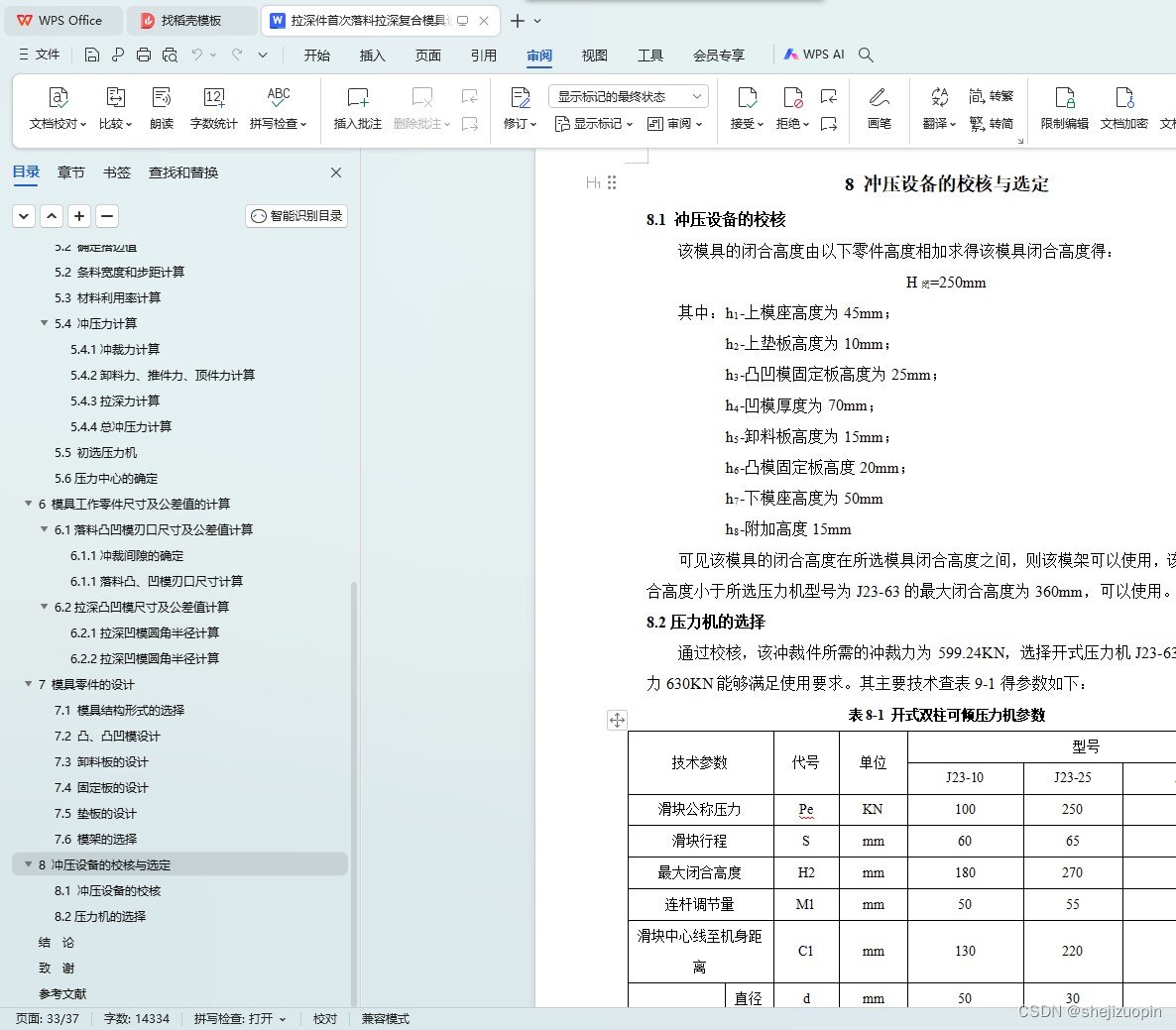The image size is (1176, 1030).
Task: Open the display markup state combo box
Action: point(629,97)
